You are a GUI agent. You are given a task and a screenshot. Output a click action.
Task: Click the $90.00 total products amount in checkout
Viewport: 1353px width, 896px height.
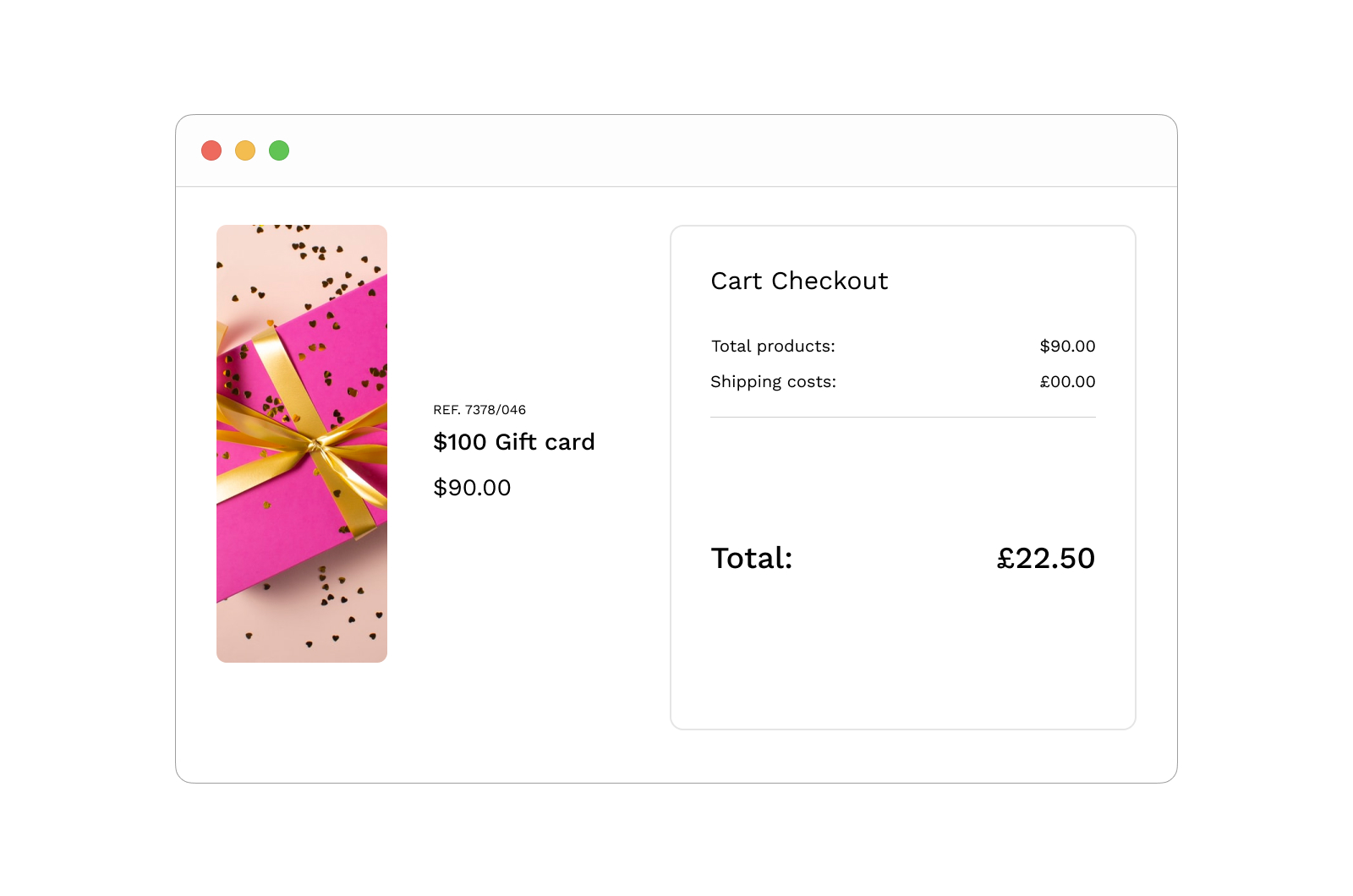(x=1067, y=346)
